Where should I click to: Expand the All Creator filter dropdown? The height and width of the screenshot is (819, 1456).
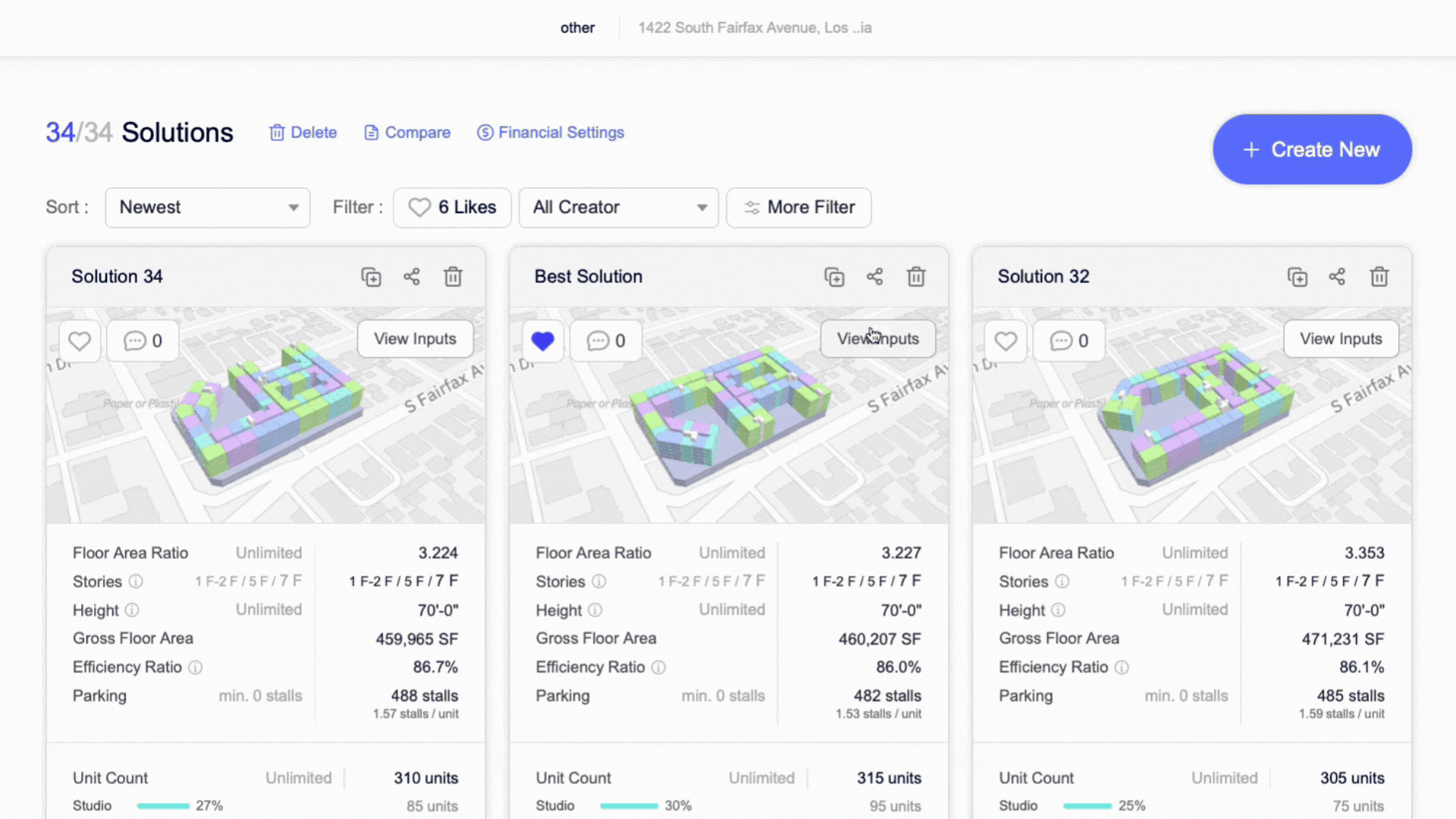tap(618, 207)
